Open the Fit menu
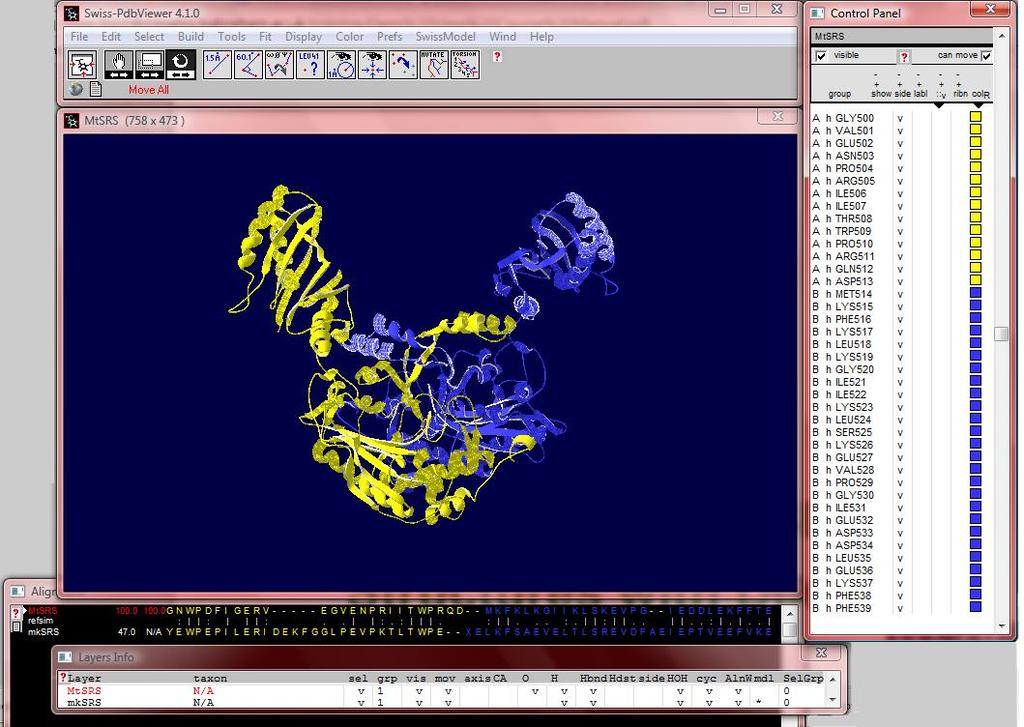 (x=265, y=37)
